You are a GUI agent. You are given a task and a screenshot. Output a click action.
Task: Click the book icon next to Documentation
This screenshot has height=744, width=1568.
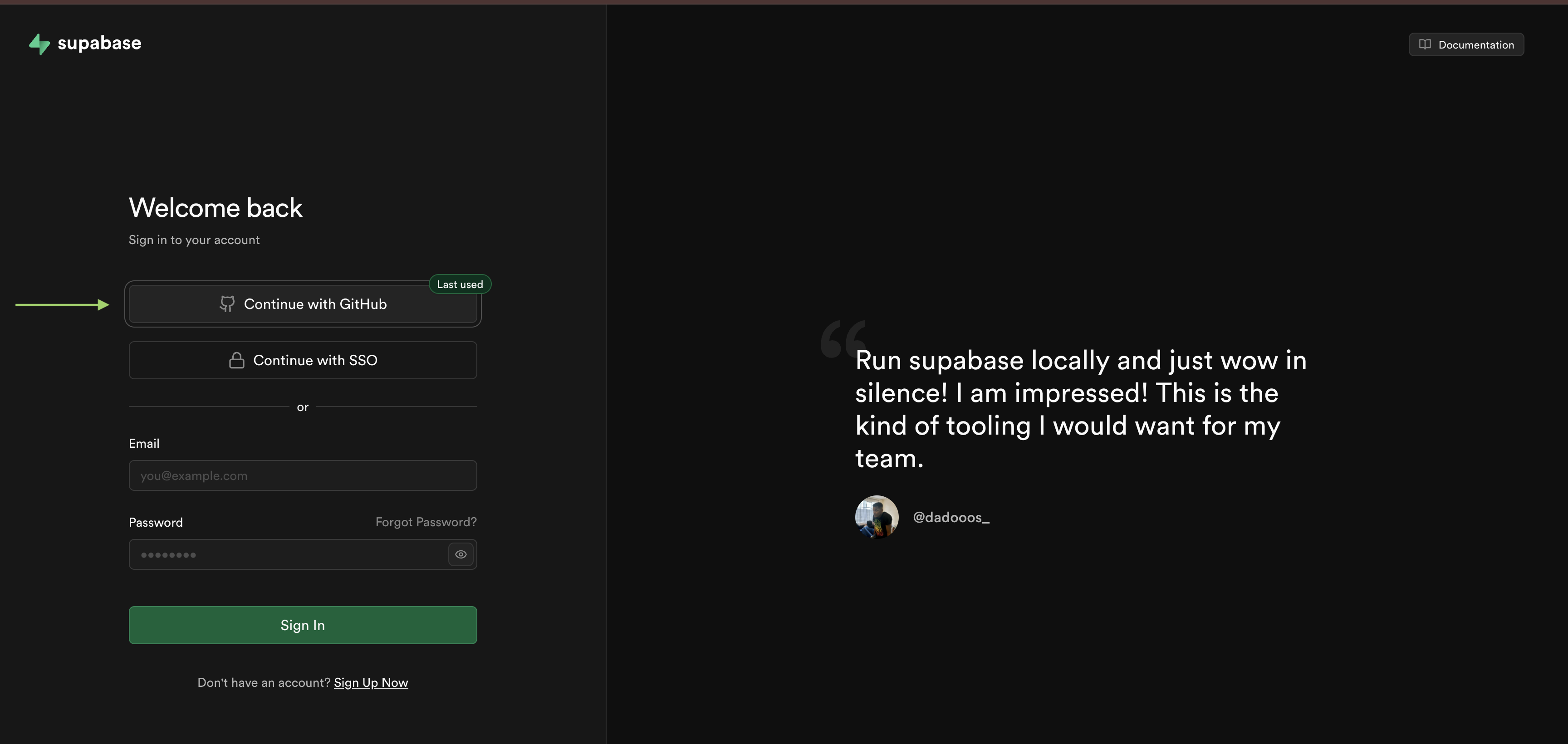[x=1424, y=44]
